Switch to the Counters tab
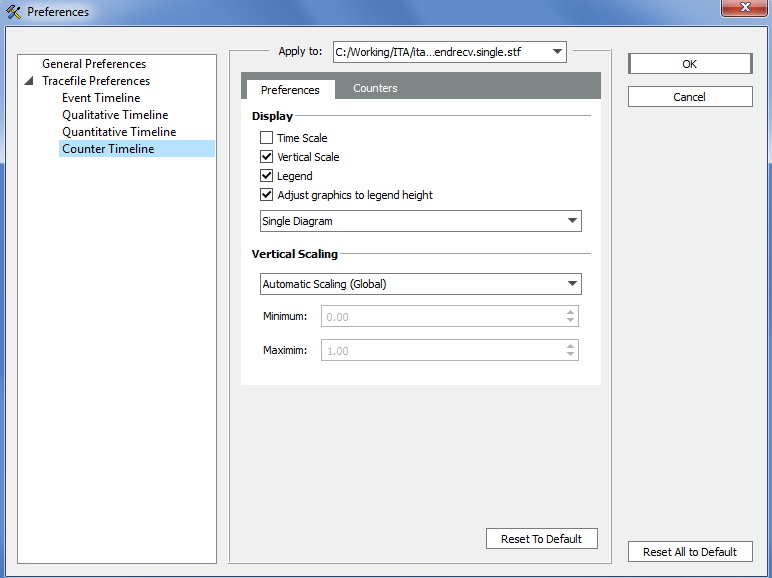Screen dimensions: 772x578 (375, 88)
